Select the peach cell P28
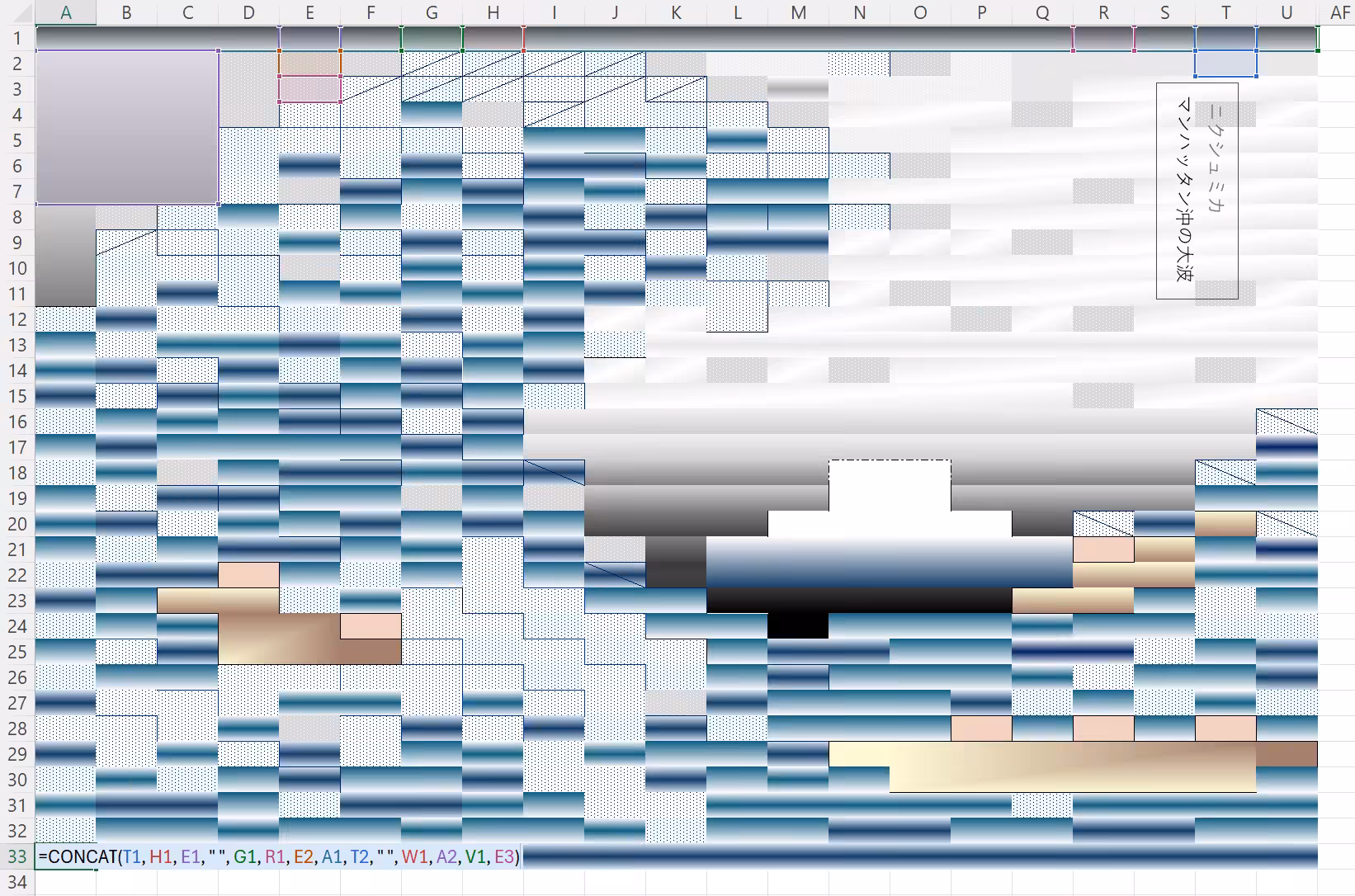Viewport: 1355px width, 896px height. pos(981,729)
